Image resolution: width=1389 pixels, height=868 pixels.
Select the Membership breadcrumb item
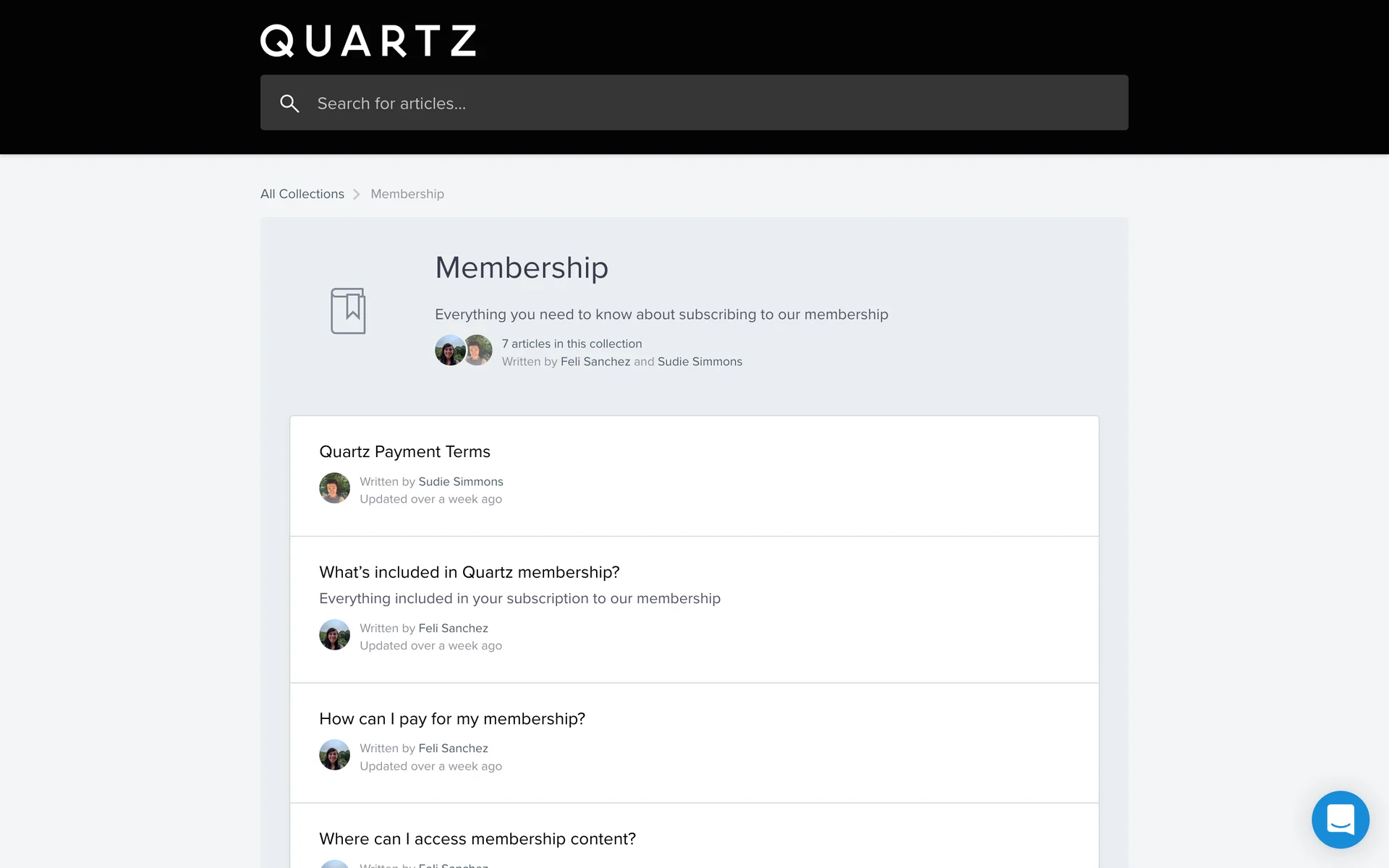point(407,194)
